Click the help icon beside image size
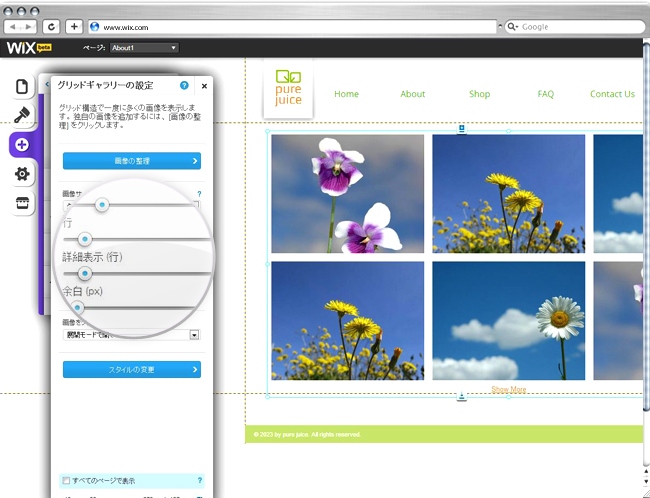 (199, 194)
